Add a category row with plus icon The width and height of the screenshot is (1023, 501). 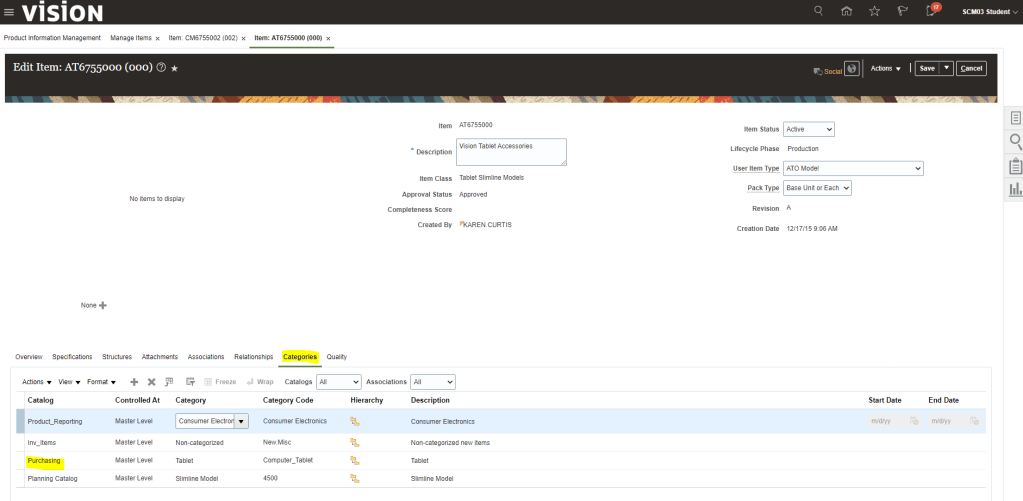tap(134, 382)
